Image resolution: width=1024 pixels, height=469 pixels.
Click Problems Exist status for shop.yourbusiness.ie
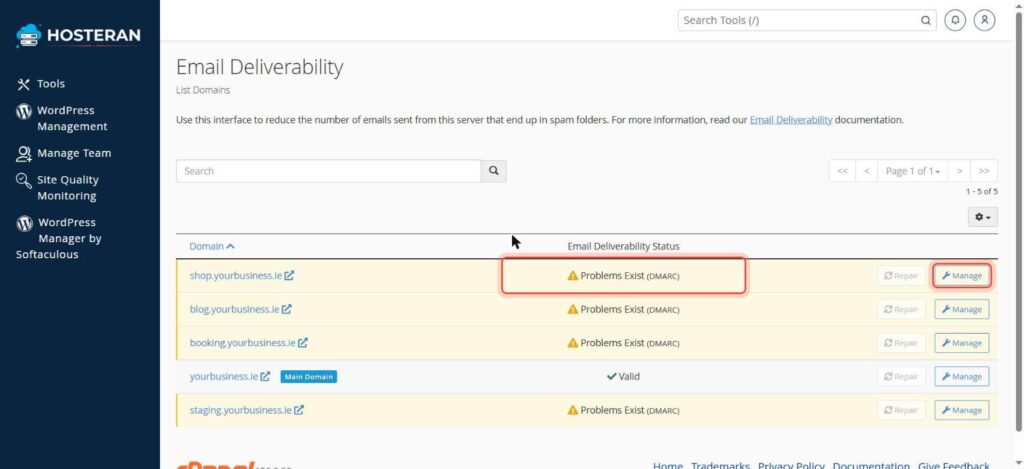pyautogui.click(x=623, y=276)
